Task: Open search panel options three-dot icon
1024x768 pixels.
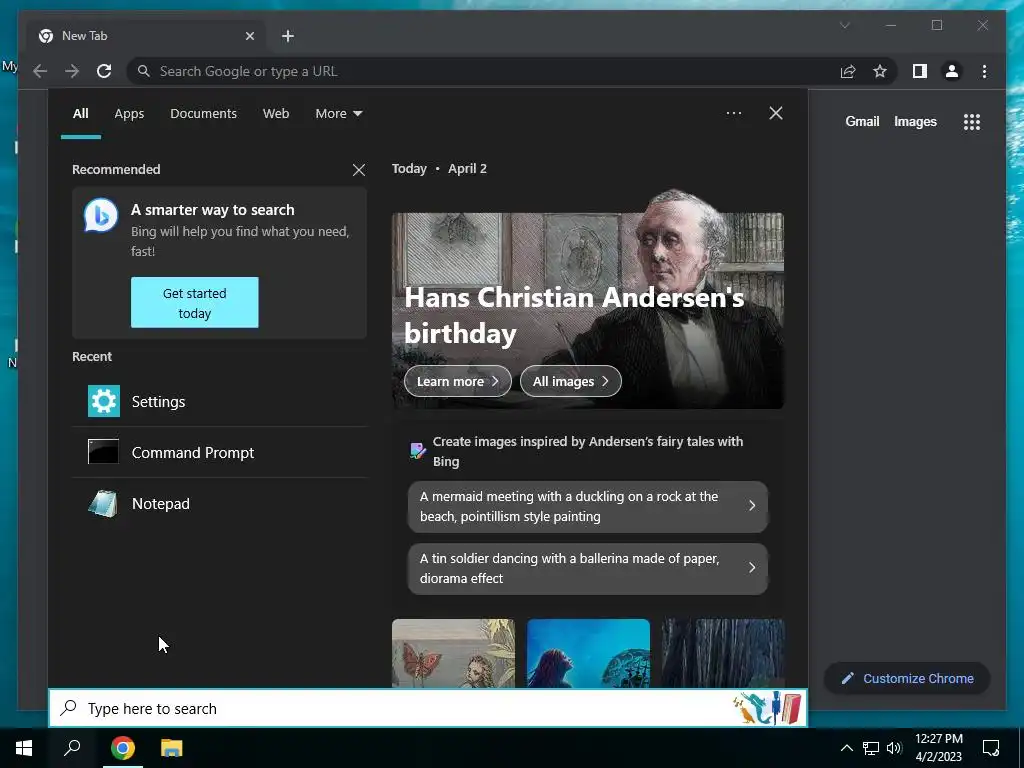Action: click(733, 113)
